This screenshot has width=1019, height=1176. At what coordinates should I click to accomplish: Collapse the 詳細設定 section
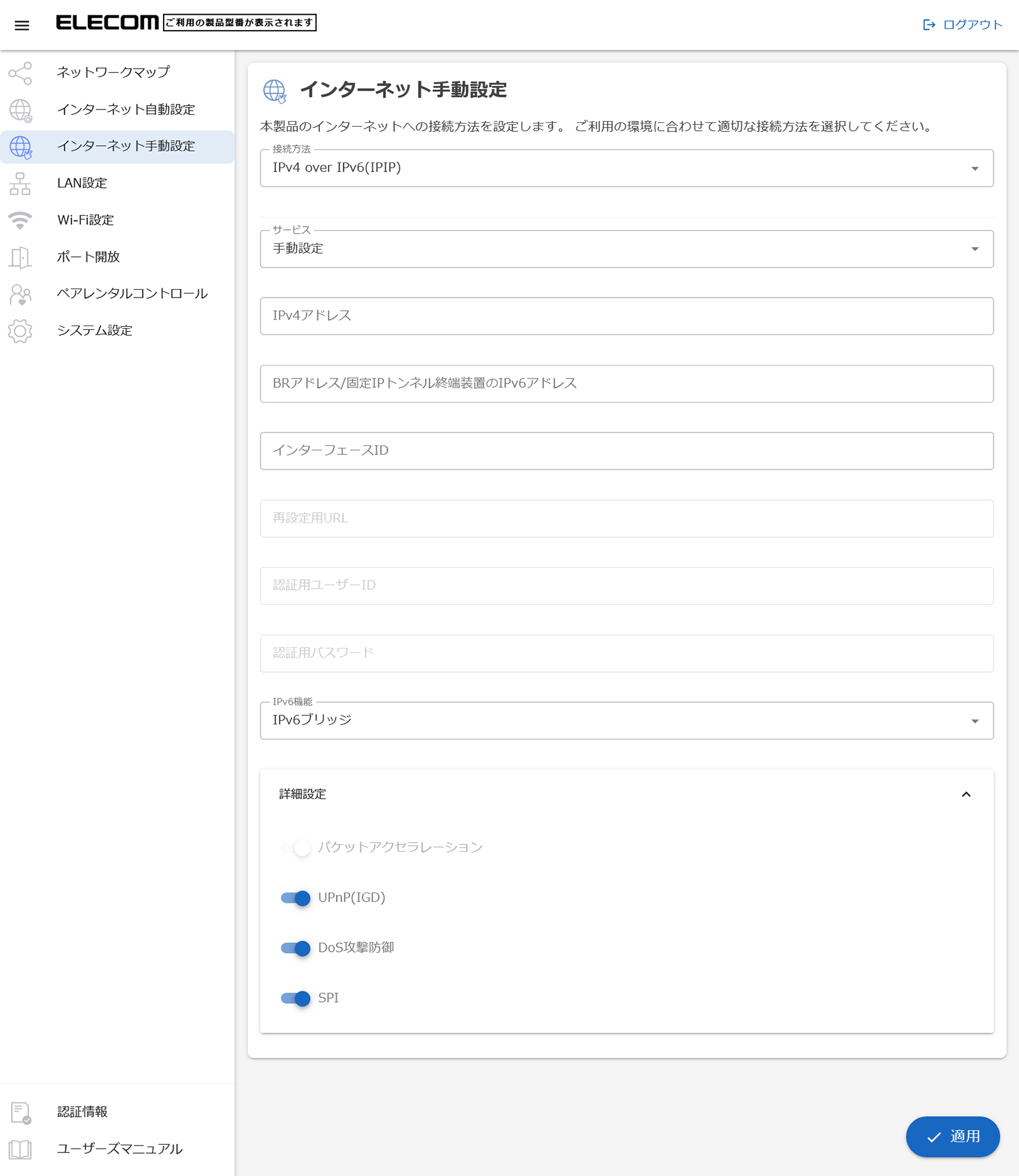tap(966, 794)
